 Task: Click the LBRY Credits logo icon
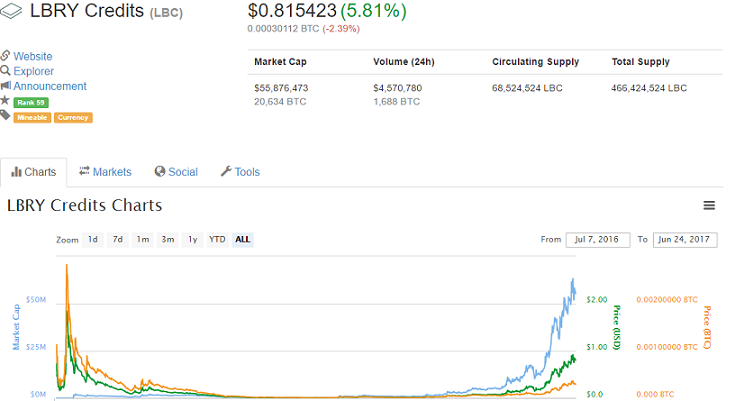(11, 11)
